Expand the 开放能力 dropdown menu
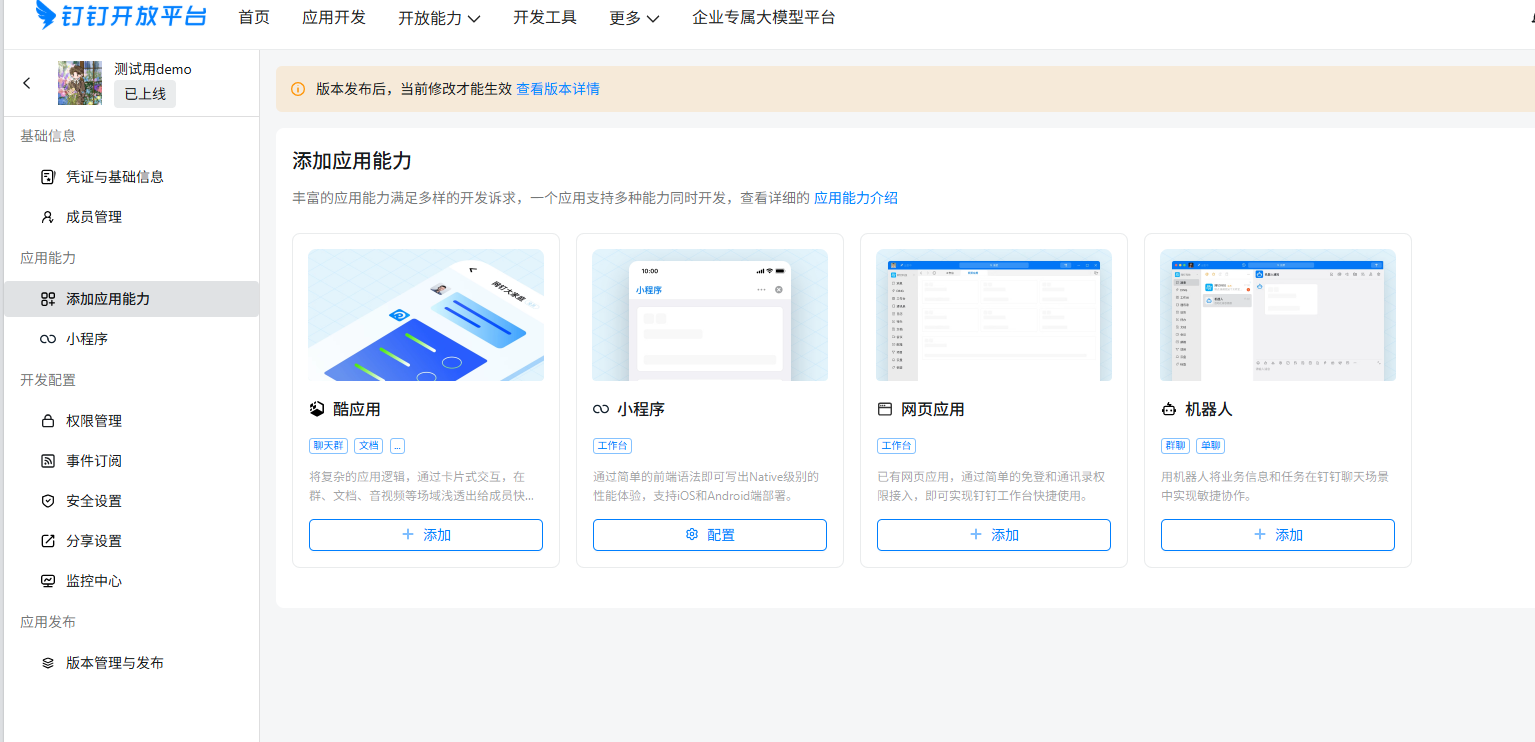This screenshot has width=1535, height=742. tap(439, 17)
